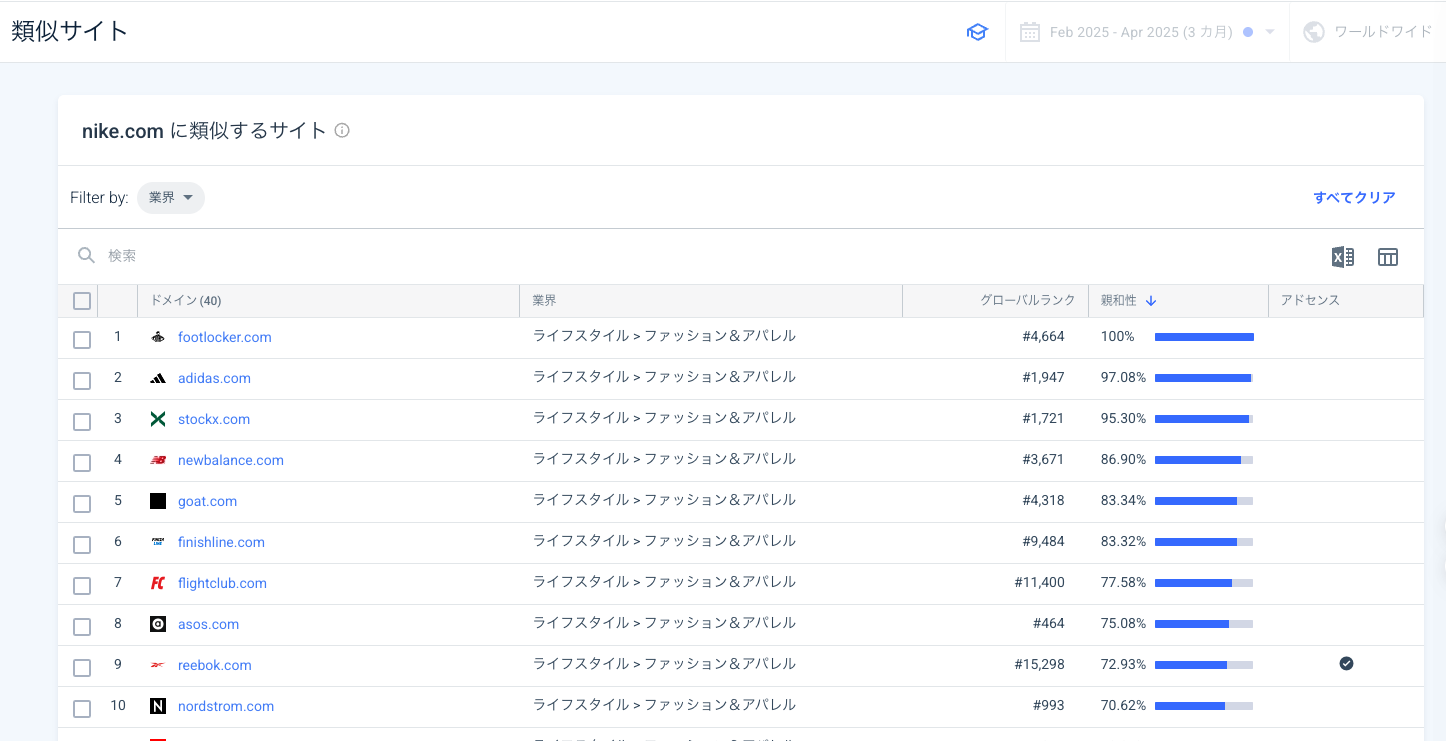
Task: Click the 97.08% affinity bar for adidas.com
Action: click(x=1204, y=378)
